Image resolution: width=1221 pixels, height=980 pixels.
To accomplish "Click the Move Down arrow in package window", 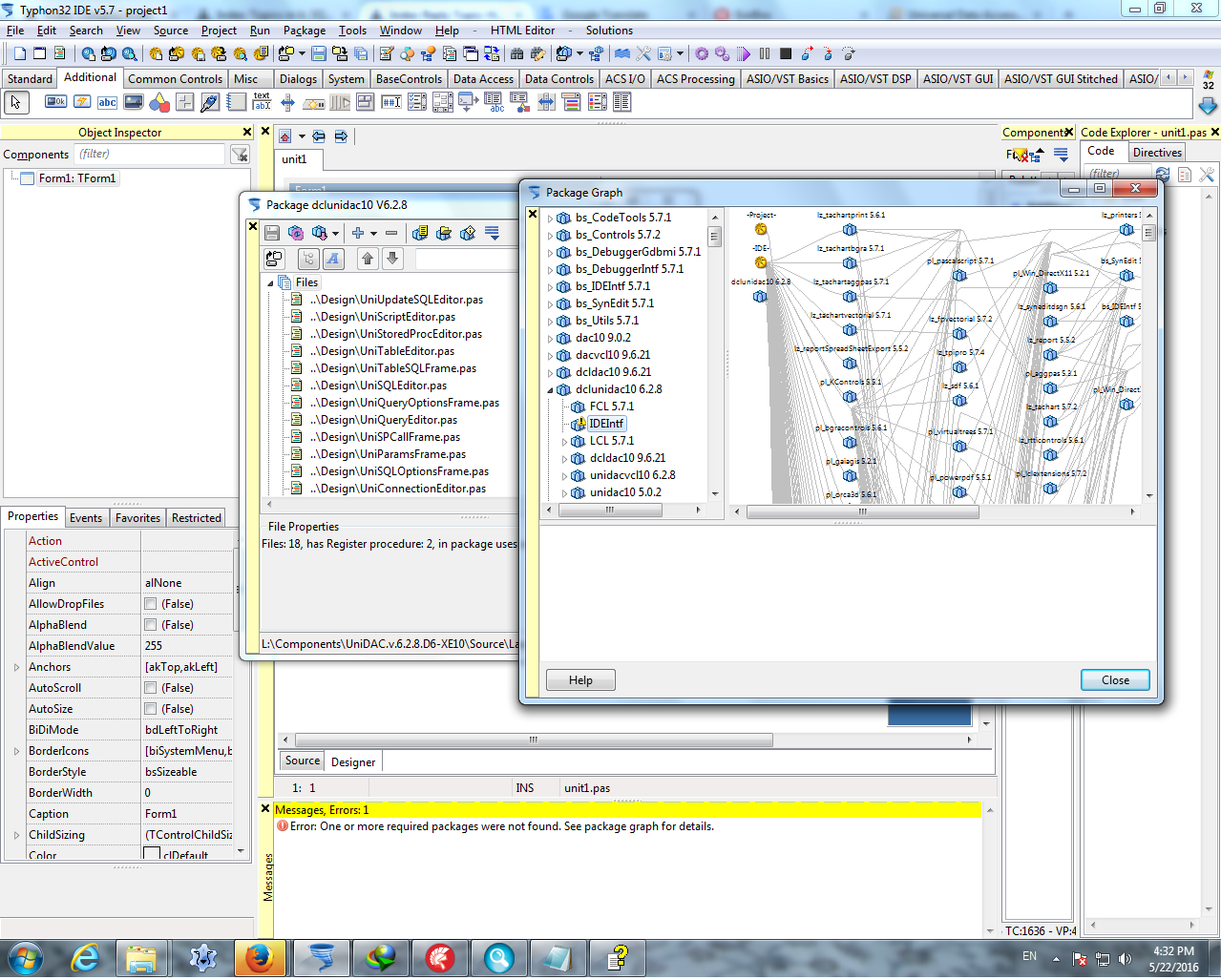I will (x=392, y=258).
